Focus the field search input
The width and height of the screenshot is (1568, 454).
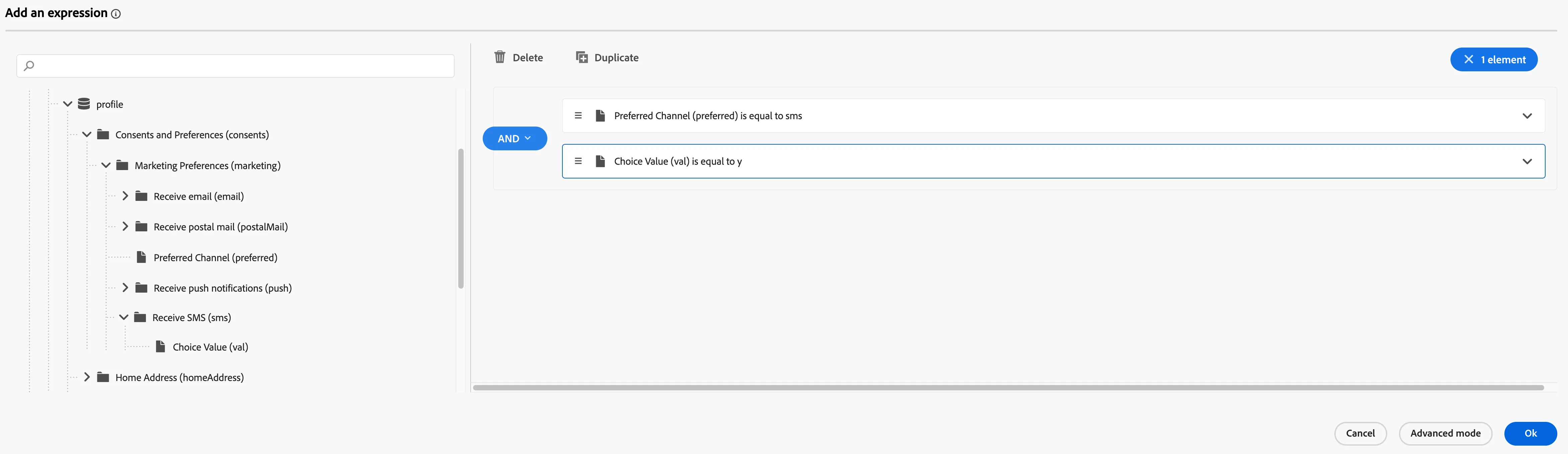pos(236,66)
